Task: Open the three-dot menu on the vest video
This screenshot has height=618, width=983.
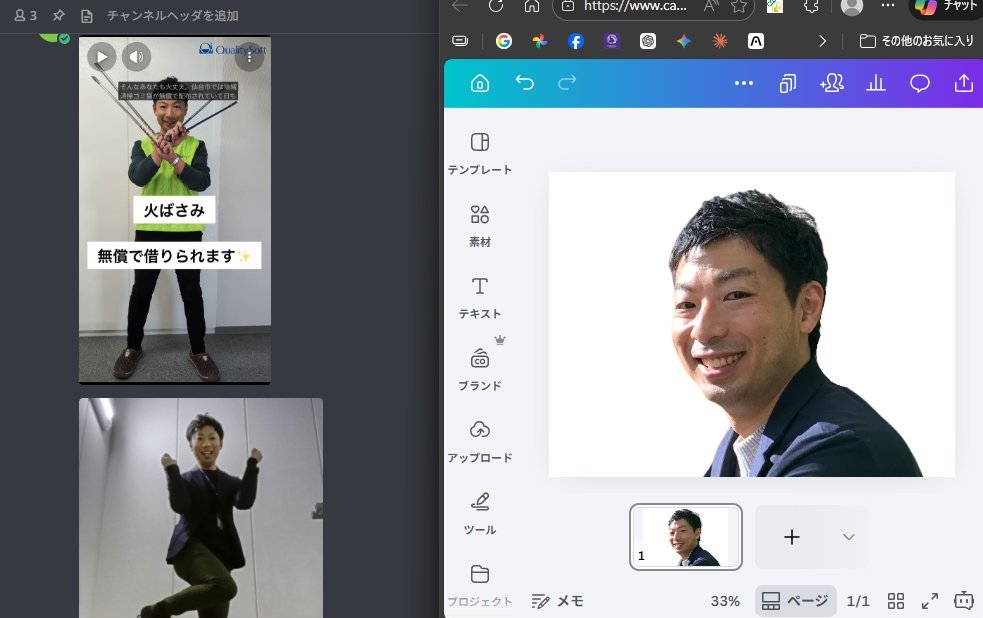Action: pyautogui.click(x=250, y=57)
